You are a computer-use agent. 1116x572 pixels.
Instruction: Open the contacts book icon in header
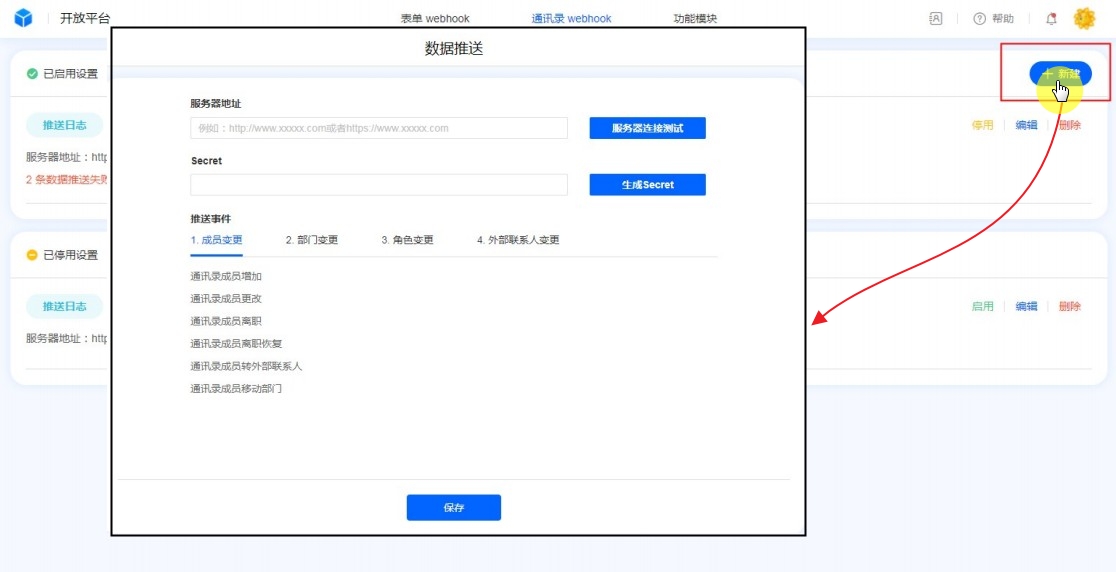tap(936, 18)
